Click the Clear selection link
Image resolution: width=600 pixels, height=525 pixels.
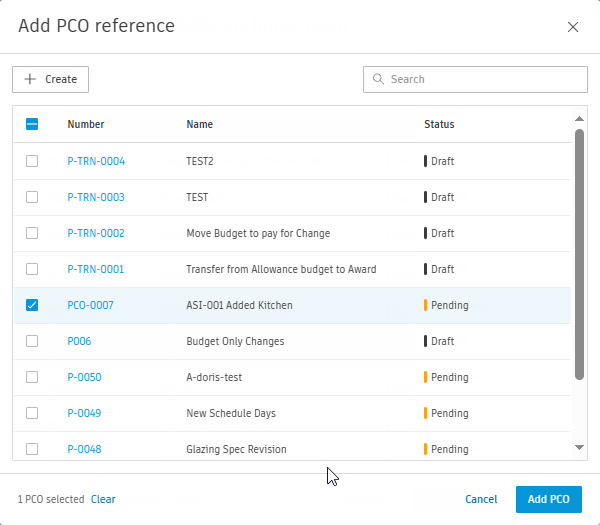point(103,499)
